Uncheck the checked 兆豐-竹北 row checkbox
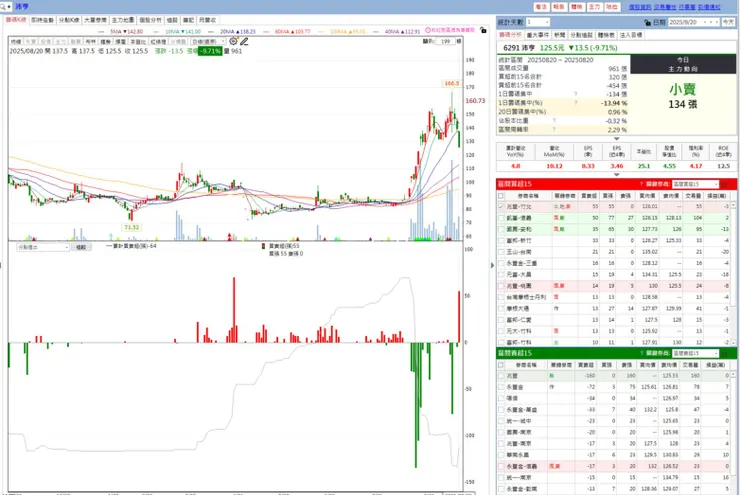 pyautogui.click(x=501, y=207)
